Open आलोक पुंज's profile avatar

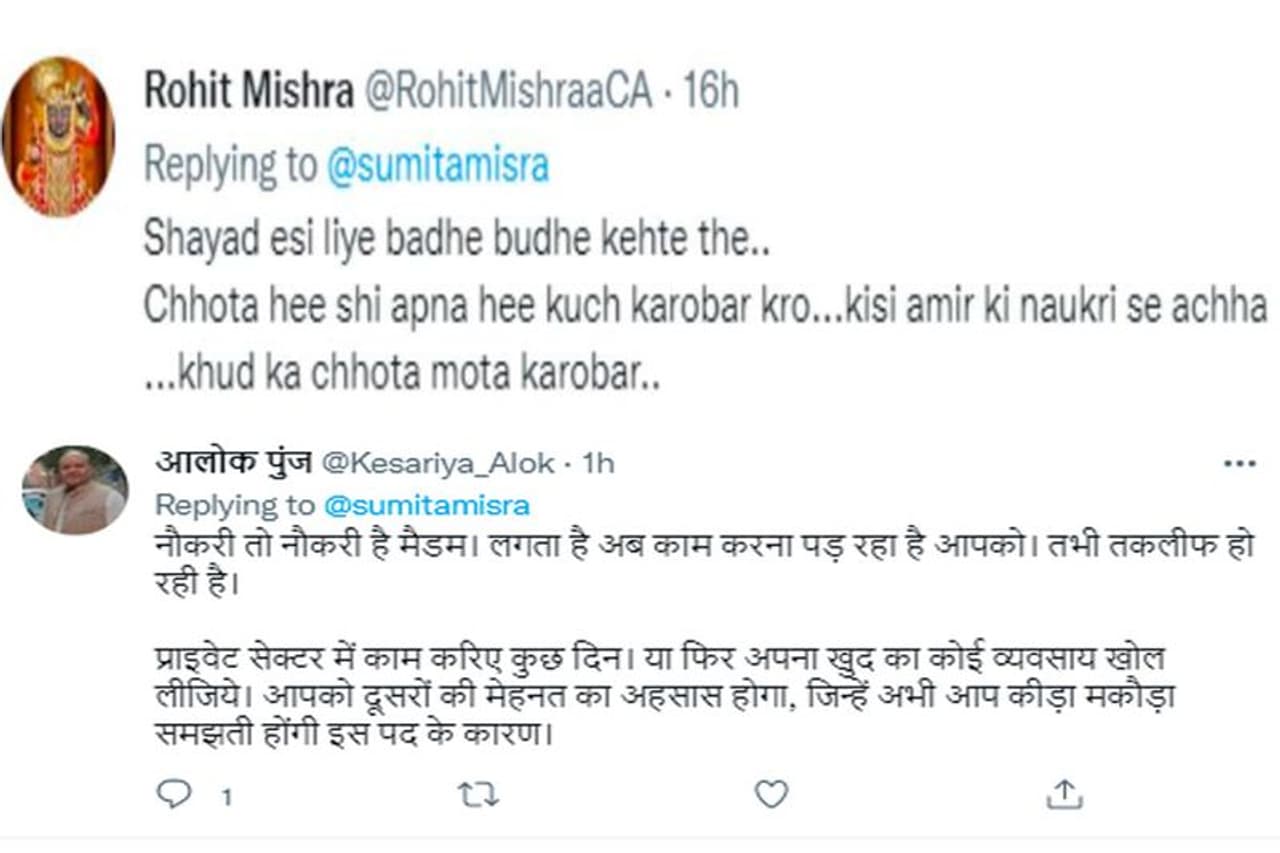coord(75,490)
